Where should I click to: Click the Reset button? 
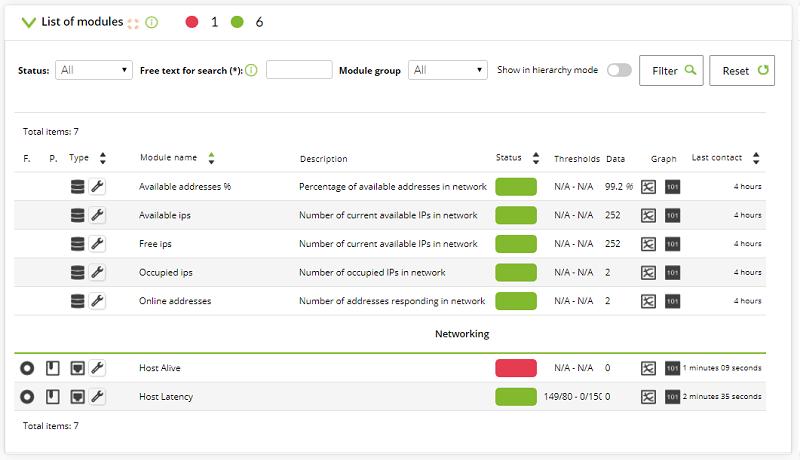pyautogui.click(x=742, y=70)
